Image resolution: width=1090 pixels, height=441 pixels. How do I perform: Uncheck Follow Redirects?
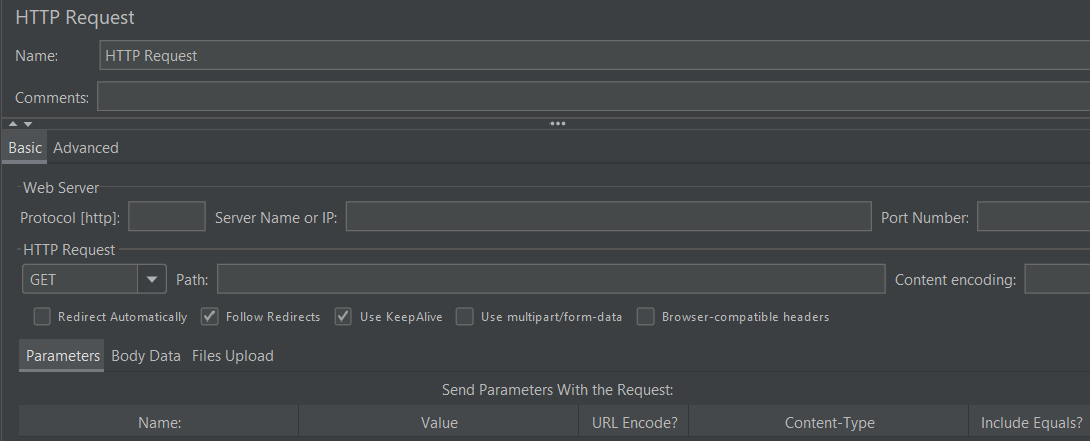[210, 317]
